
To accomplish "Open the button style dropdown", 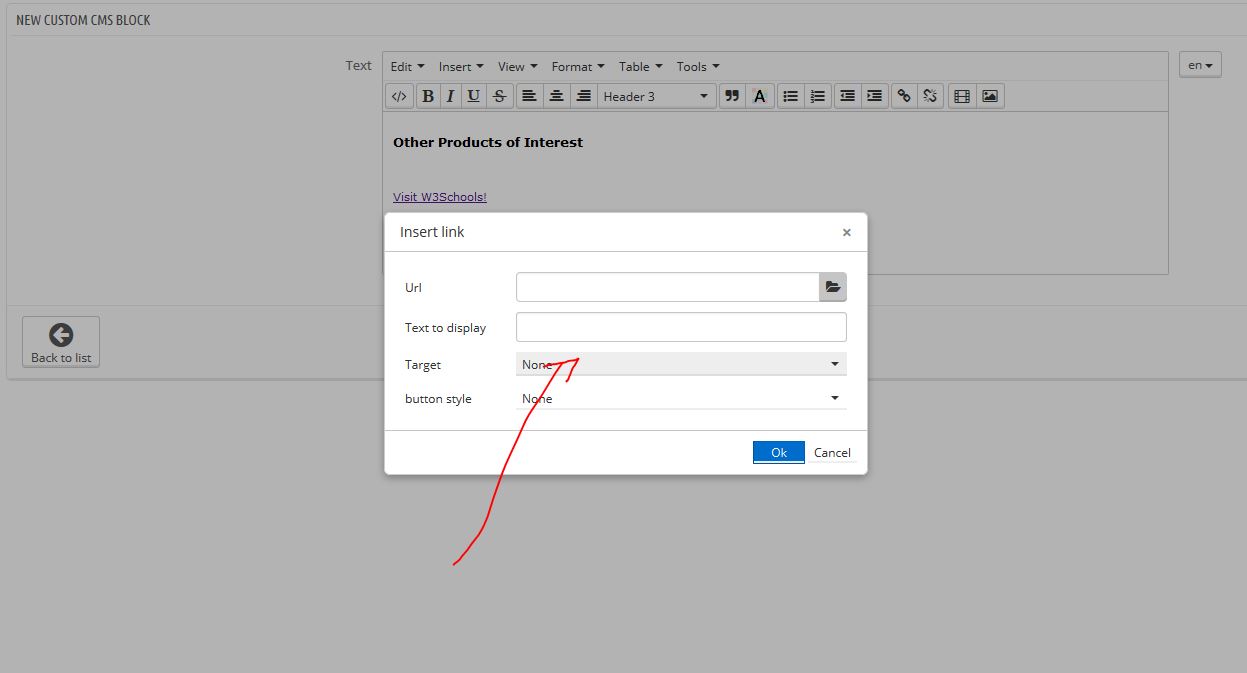I will [x=681, y=398].
